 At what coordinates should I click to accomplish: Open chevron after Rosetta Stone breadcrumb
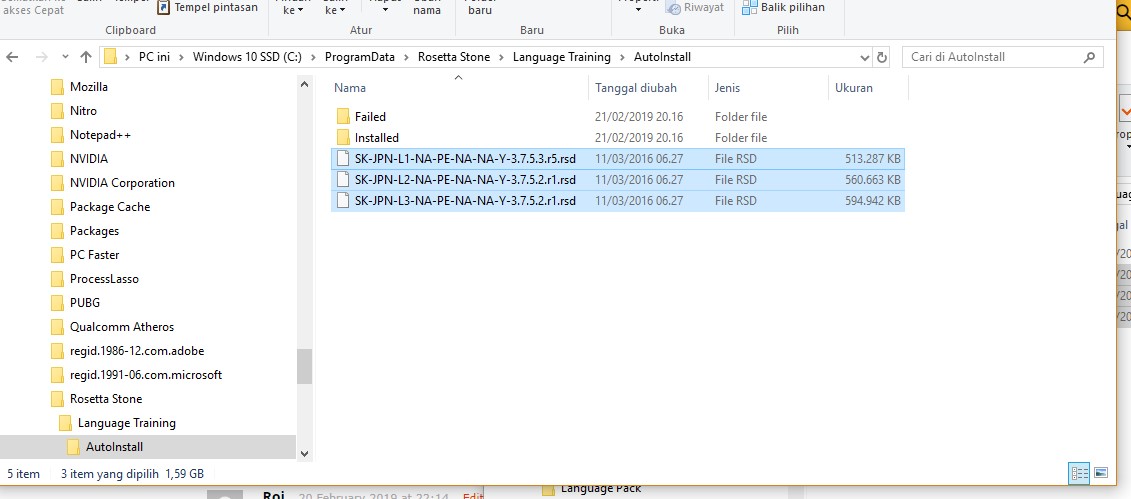click(x=502, y=58)
